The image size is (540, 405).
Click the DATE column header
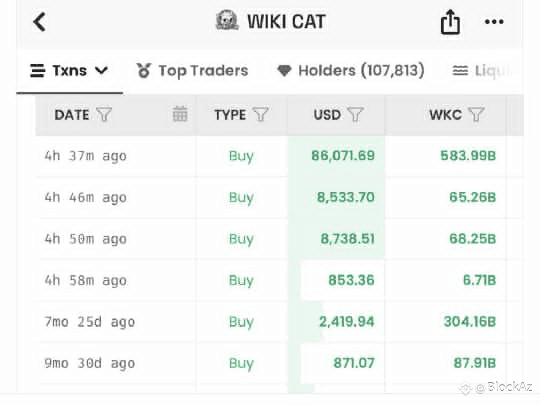(x=72, y=115)
